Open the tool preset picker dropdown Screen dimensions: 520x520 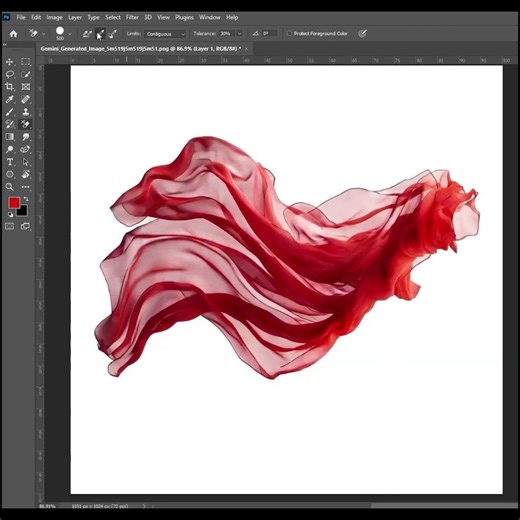tap(43, 34)
